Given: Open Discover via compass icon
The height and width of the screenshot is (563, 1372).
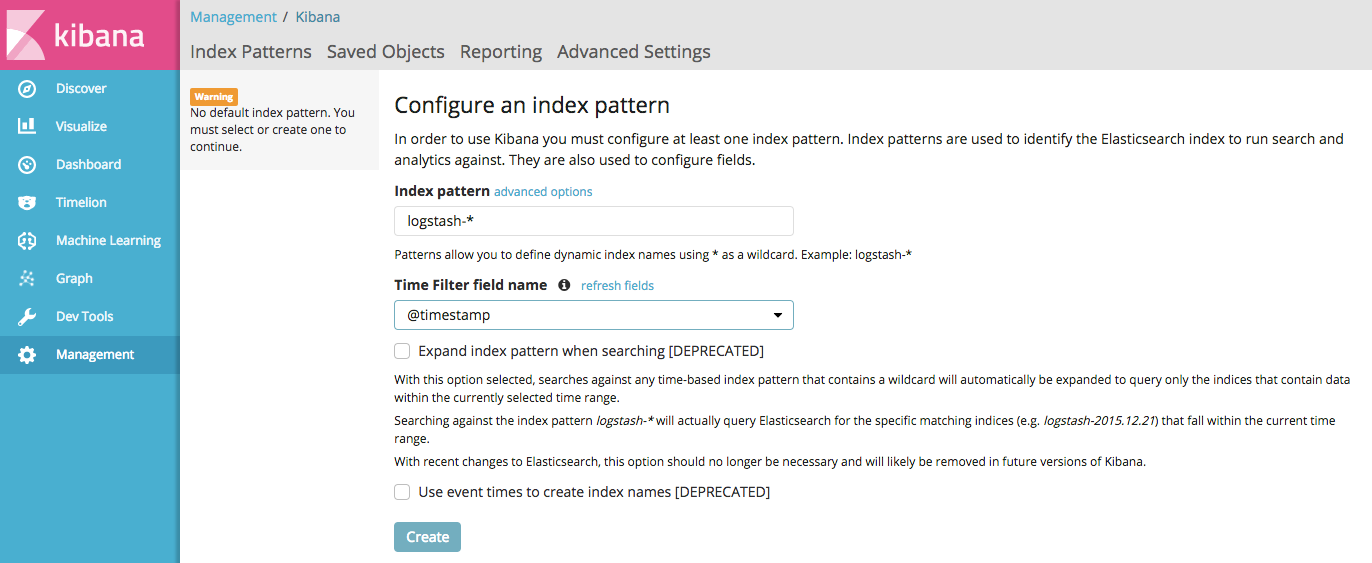Looking at the screenshot, I should point(27,89).
